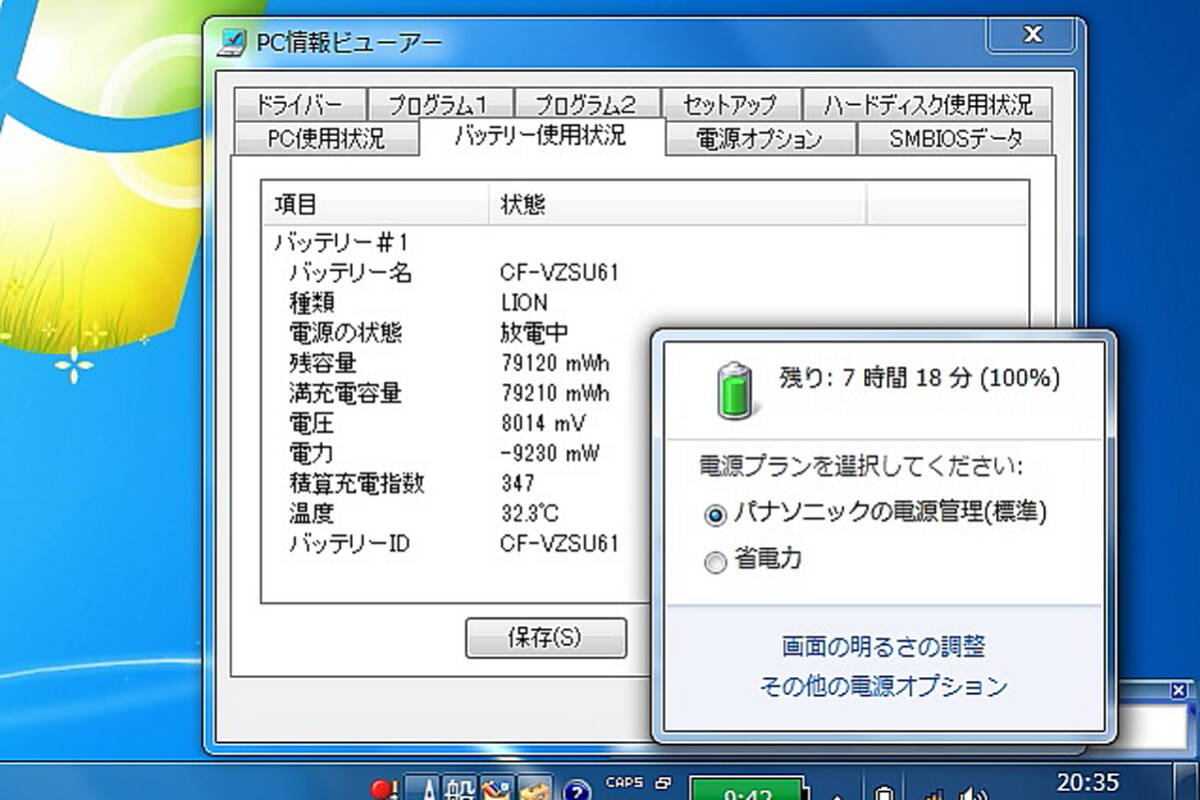Select the バッテリー名 row
The width and height of the screenshot is (1200, 800).
tap(350, 272)
